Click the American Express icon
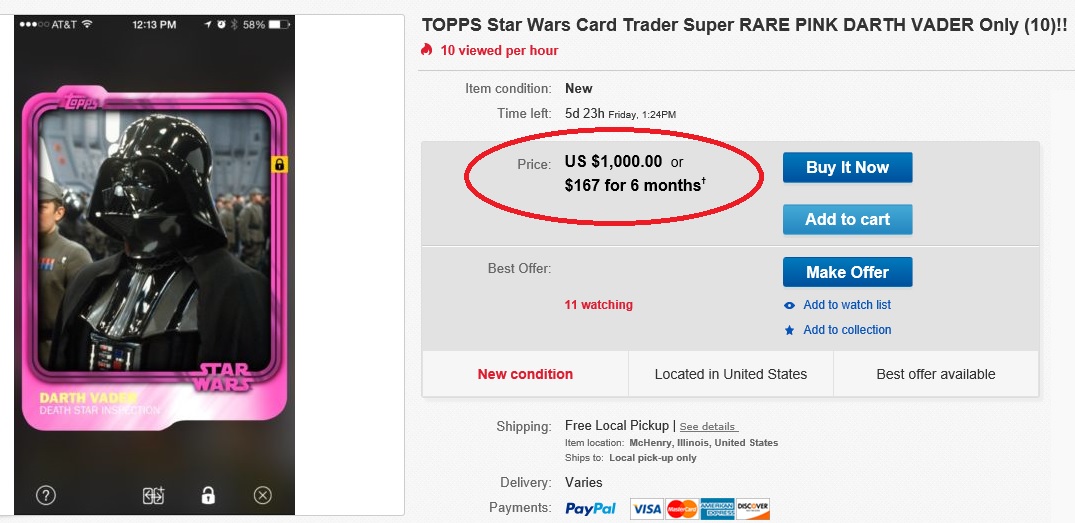Image resolution: width=1075 pixels, height=523 pixels. click(717, 509)
